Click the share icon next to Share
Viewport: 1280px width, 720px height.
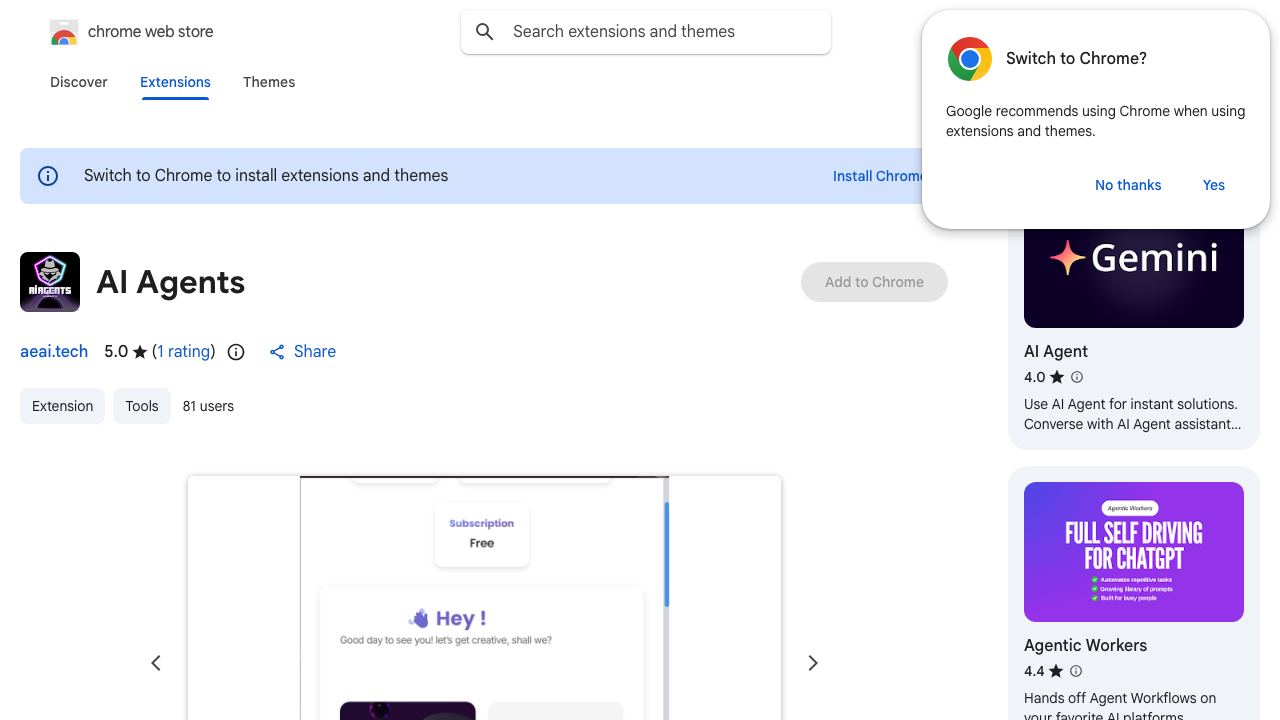click(277, 352)
